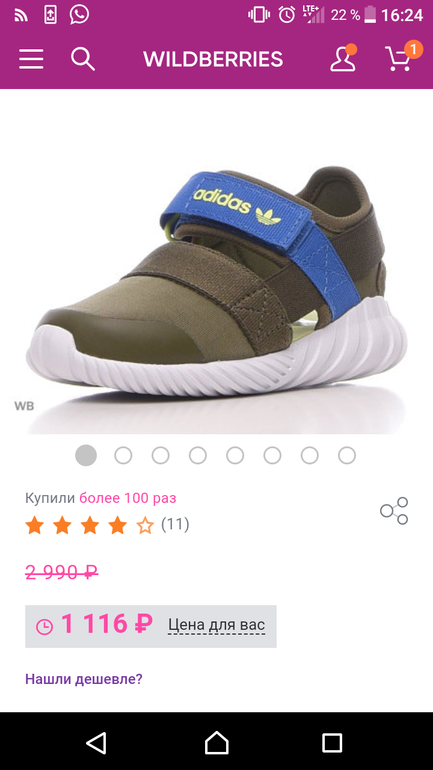Select the fifth image pagination dot
433x770 pixels.
(235, 456)
